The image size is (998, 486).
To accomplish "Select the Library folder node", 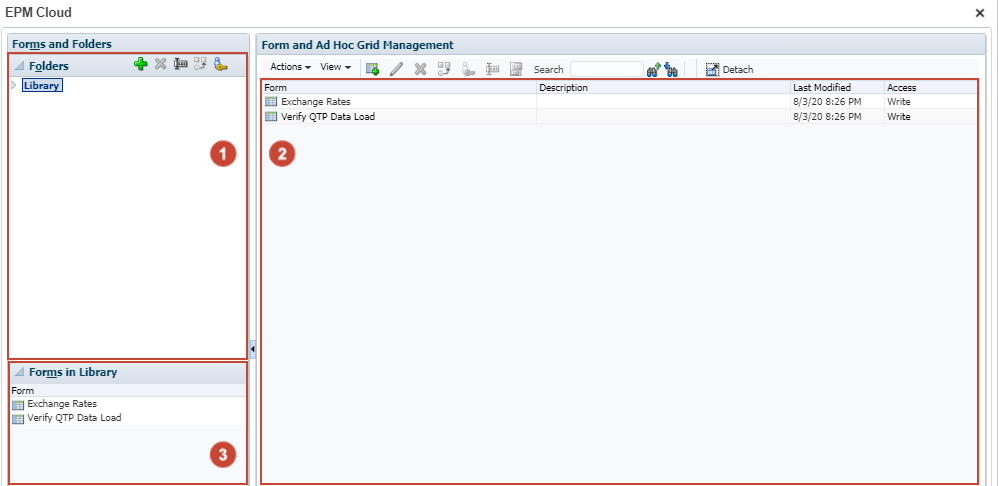I will 42,85.
